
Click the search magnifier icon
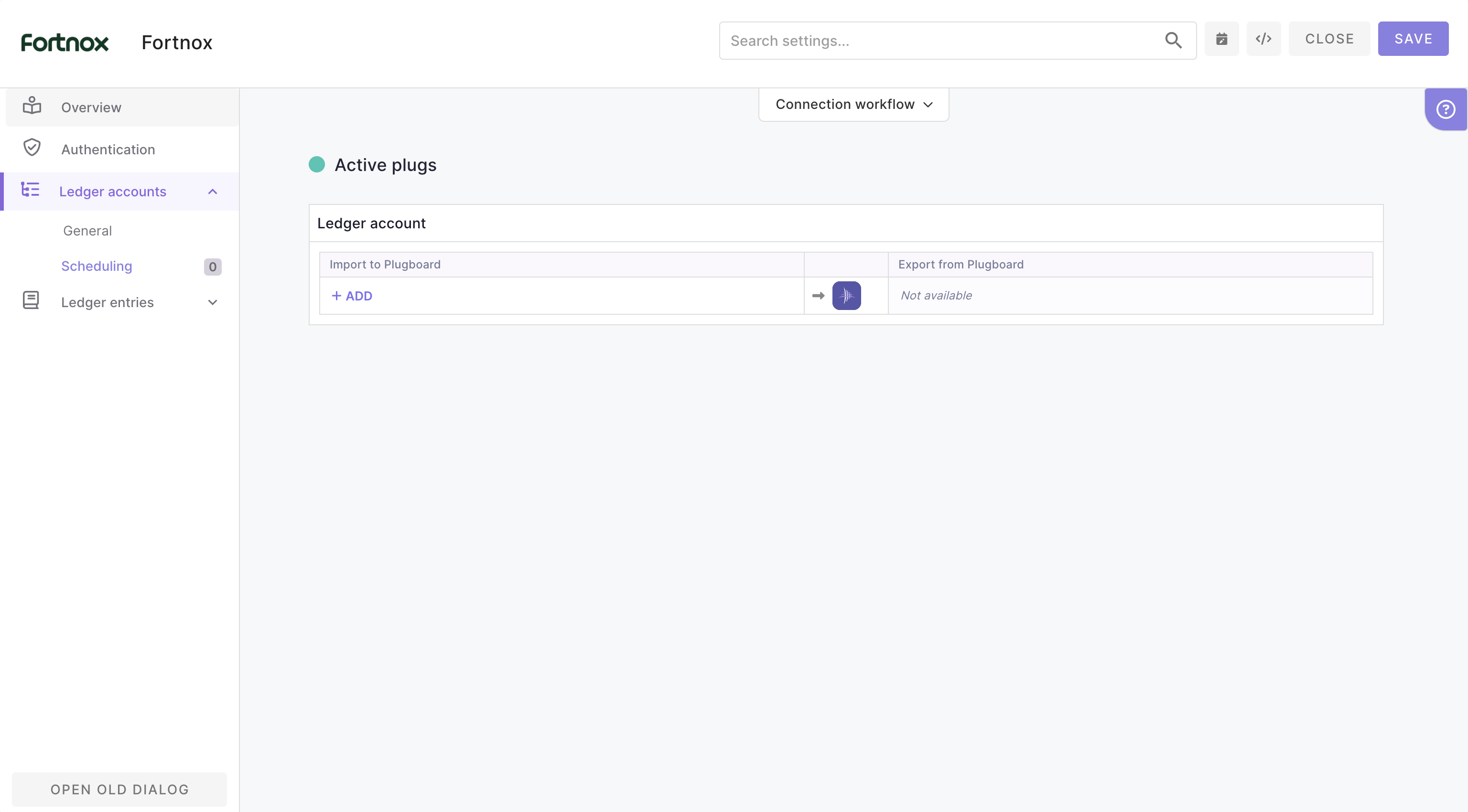(1173, 41)
